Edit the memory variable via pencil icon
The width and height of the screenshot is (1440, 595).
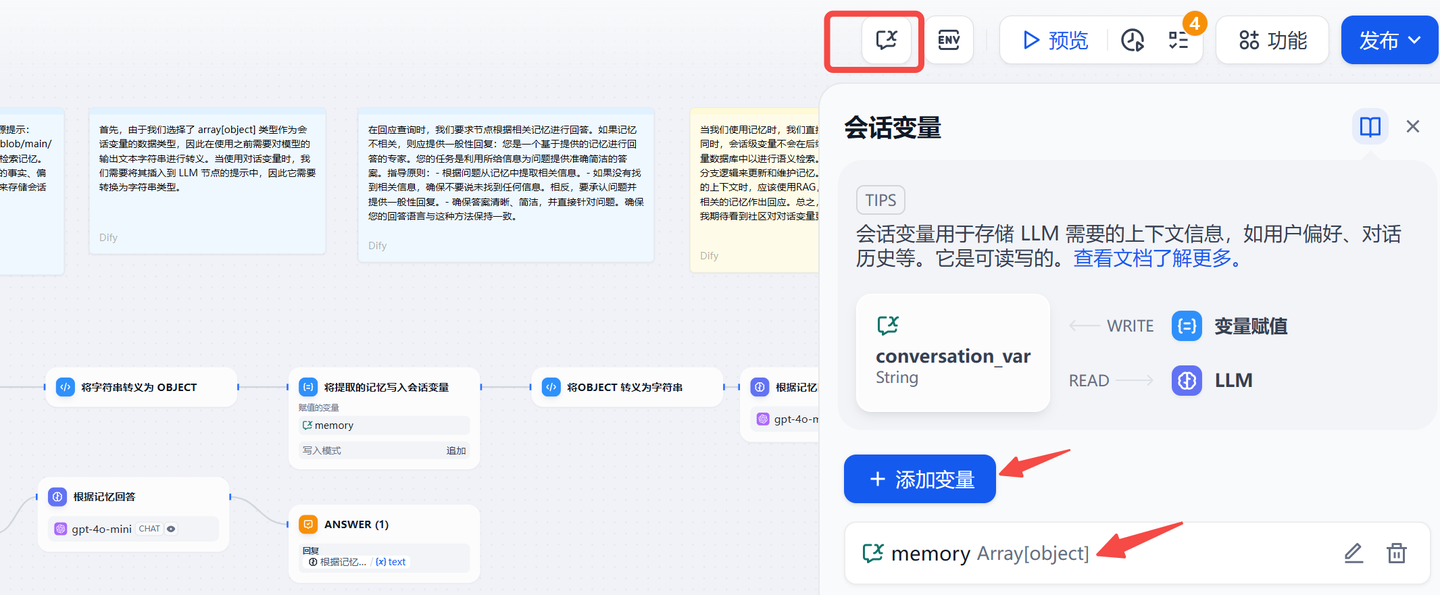point(1353,553)
